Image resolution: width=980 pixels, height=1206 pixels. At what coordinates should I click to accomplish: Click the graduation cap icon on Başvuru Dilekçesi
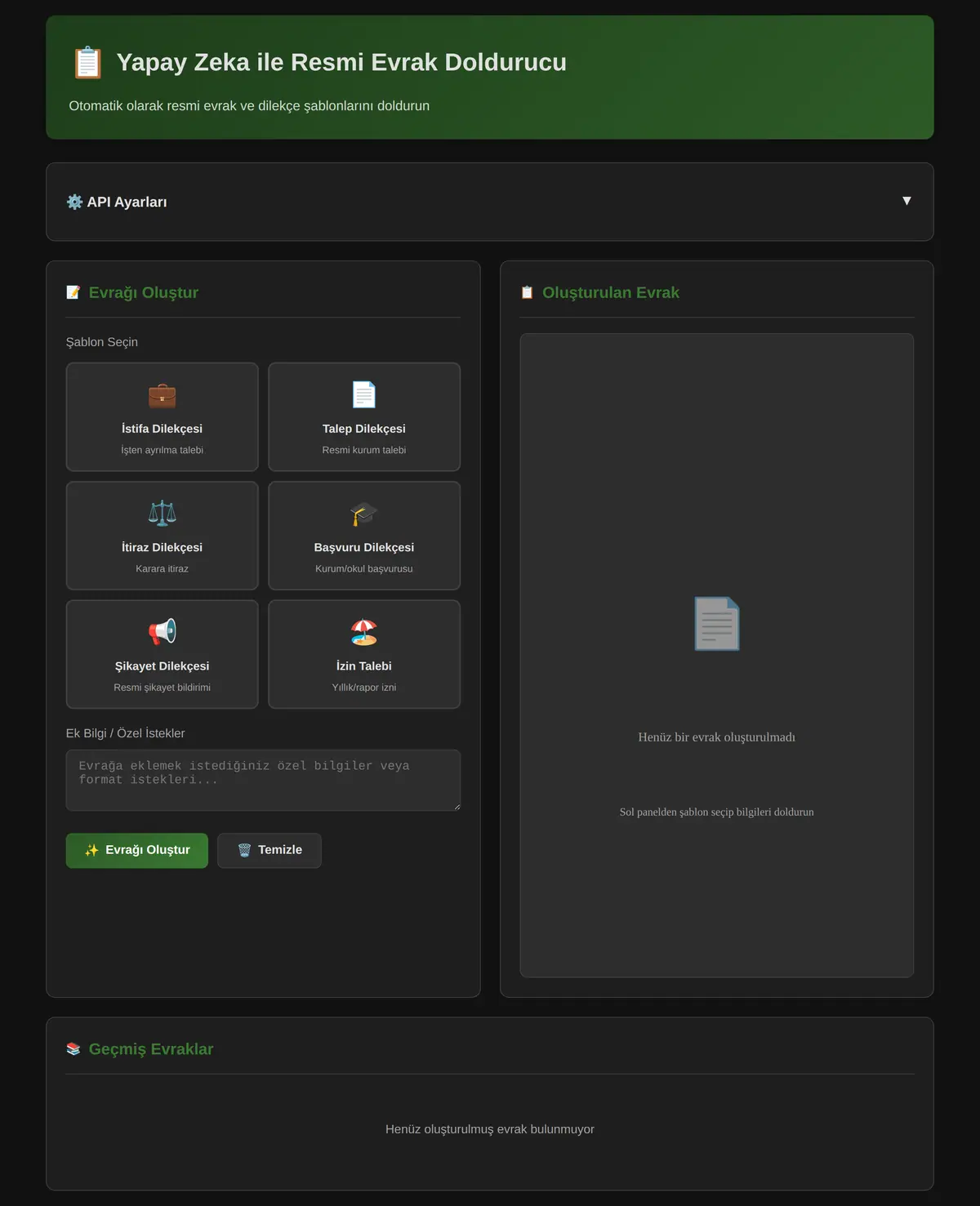(364, 514)
